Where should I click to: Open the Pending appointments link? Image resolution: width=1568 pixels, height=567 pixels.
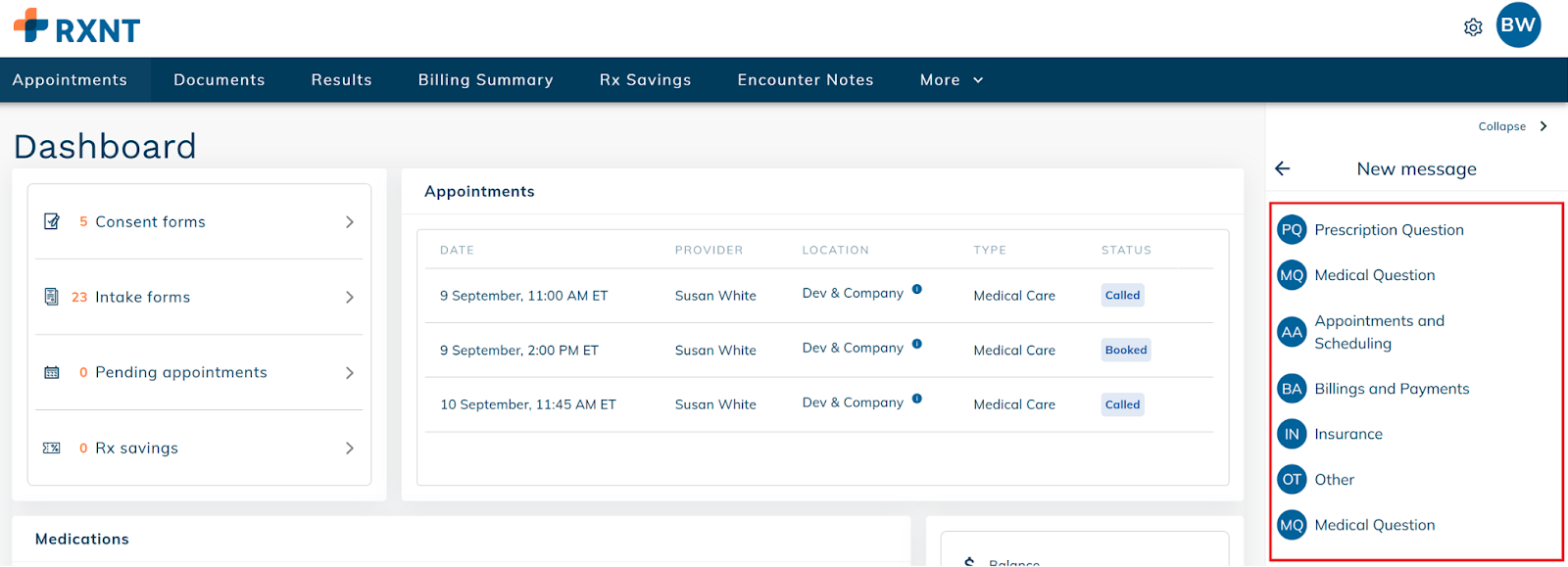(x=180, y=373)
